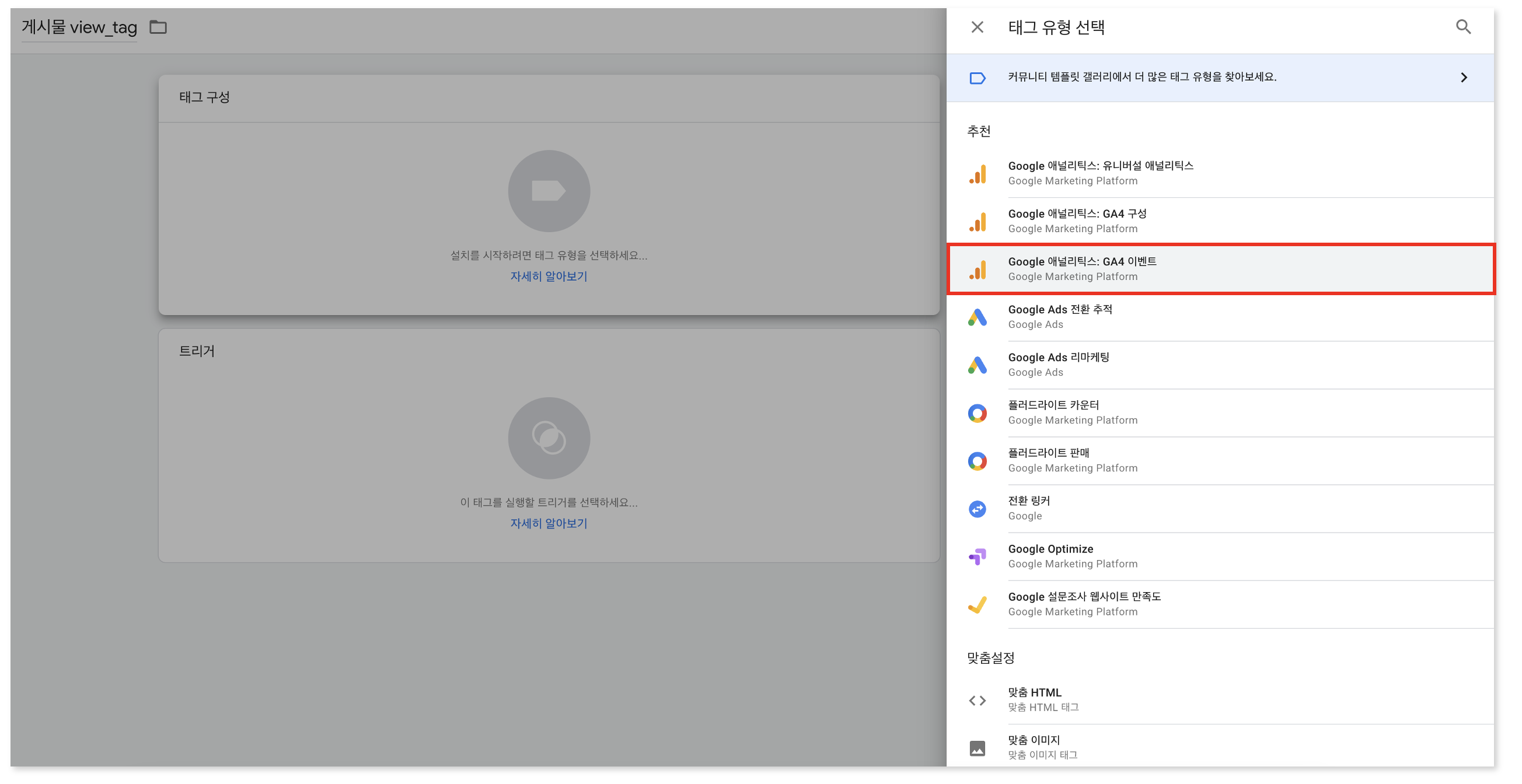The image size is (1522, 784).
Task: Edit the tag name 게시물 view_tag
Action: (x=79, y=27)
